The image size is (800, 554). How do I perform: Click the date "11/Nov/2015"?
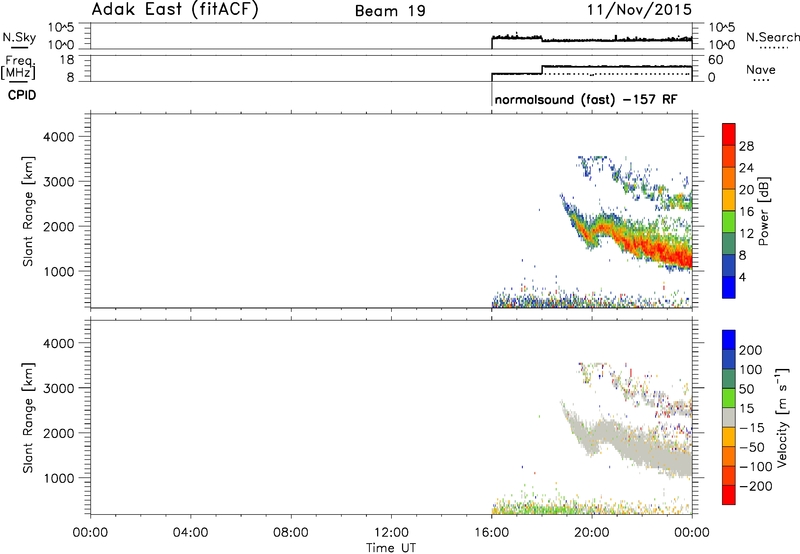pyautogui.click(x=639, y=9)
